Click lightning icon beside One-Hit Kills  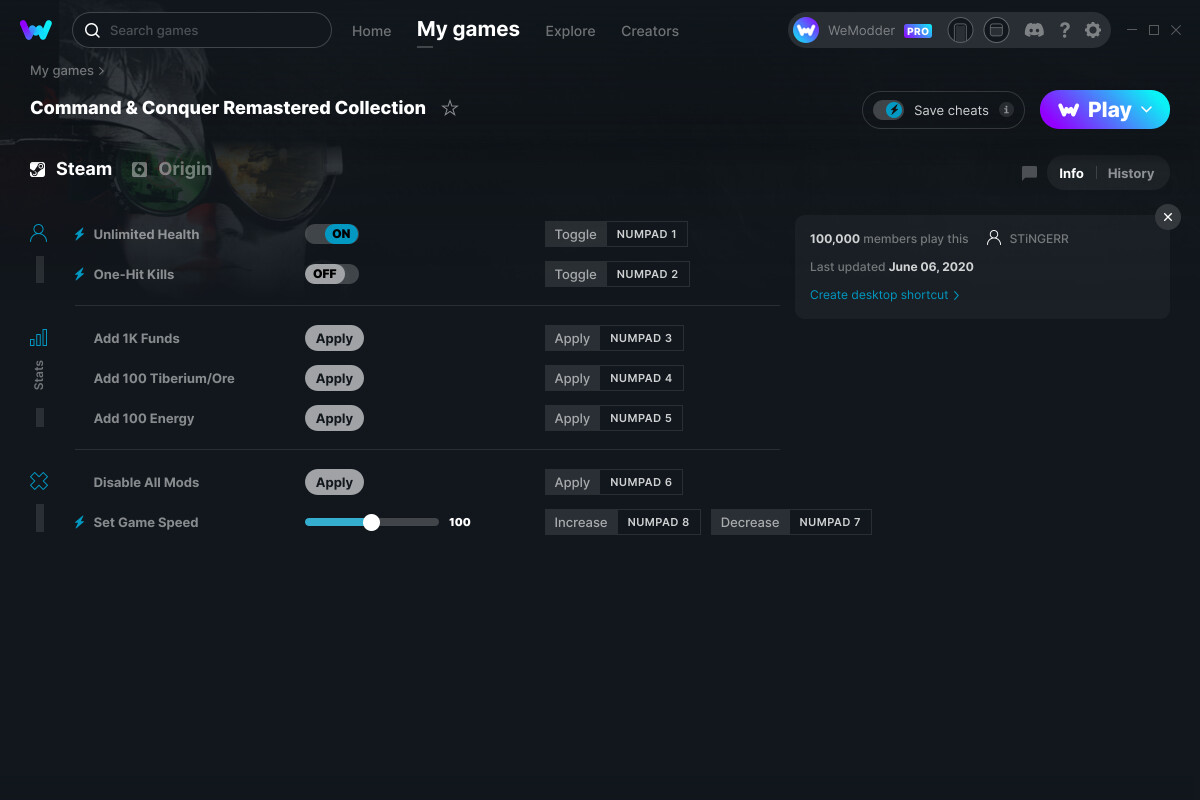point(80,274)
